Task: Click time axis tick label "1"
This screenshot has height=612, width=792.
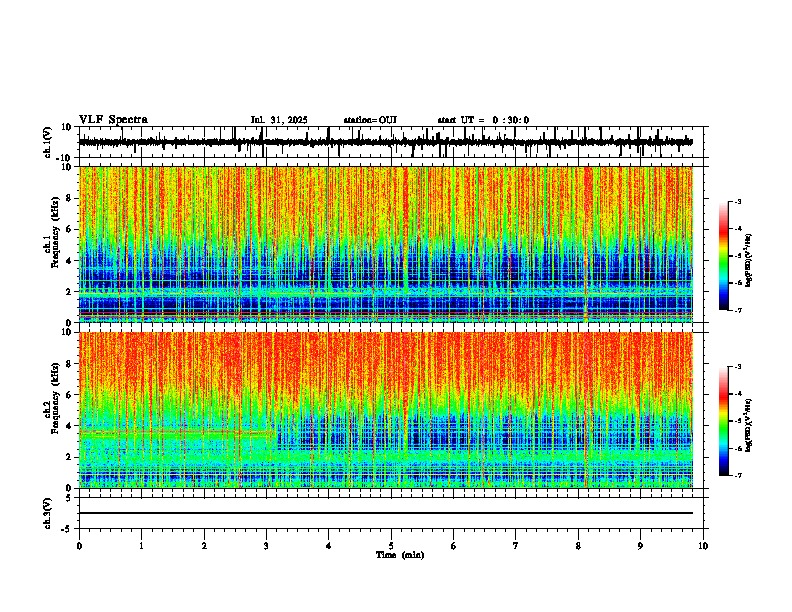Action: pos(141,546)
